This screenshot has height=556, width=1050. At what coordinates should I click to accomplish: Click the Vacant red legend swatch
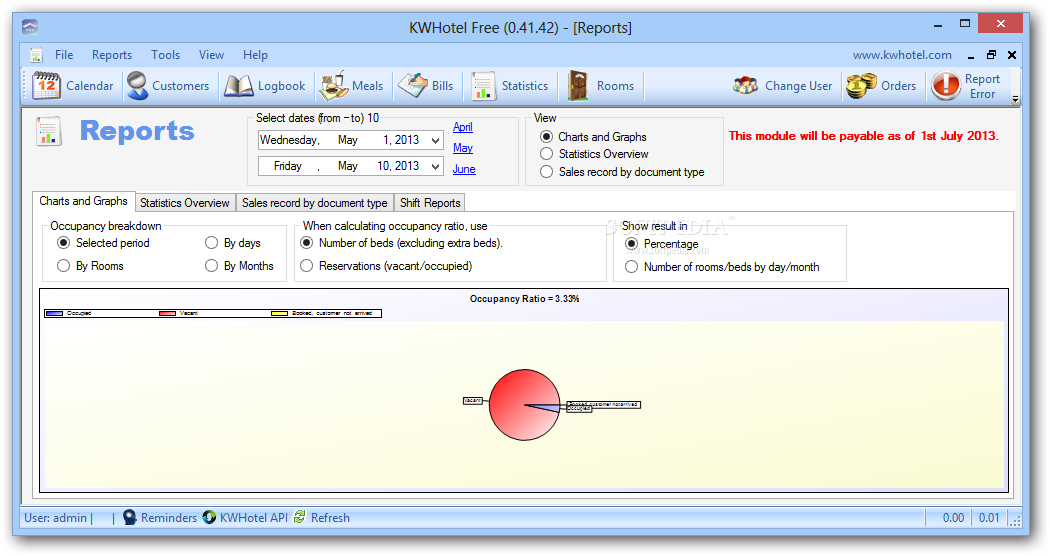coord(167,314)
